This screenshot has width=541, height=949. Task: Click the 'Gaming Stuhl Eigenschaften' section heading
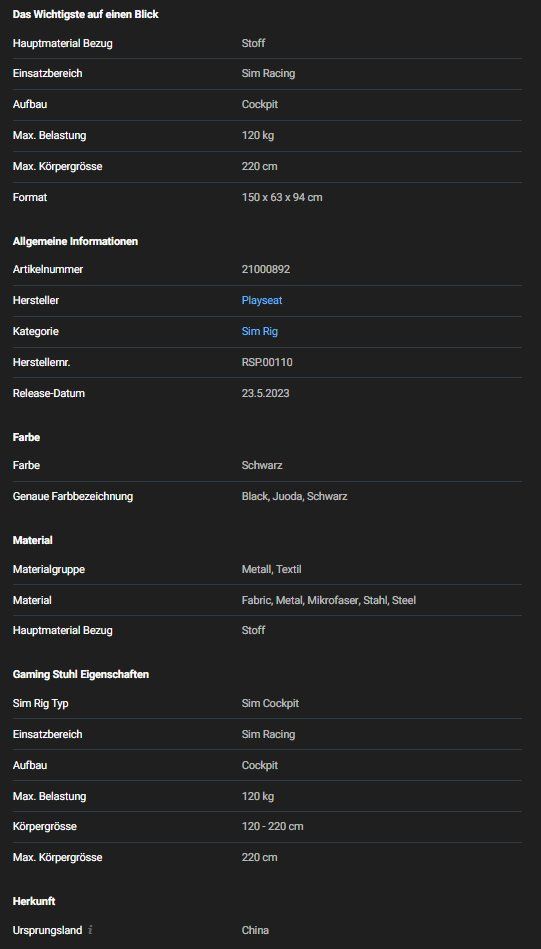coord(81,674)
